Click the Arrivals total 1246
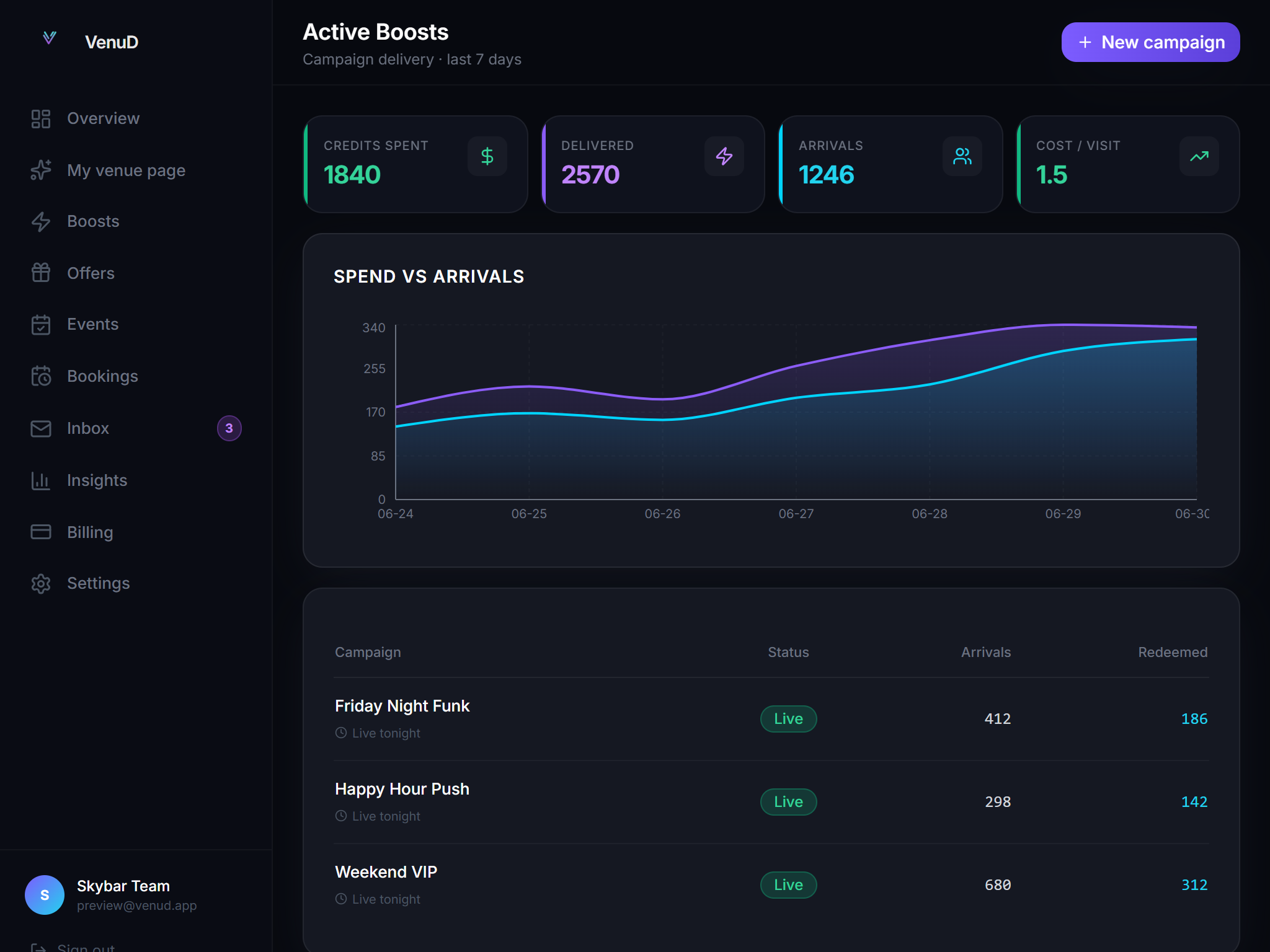Image resolution: width=1270 pixels, height=952 pixels. tap(827, 175)
